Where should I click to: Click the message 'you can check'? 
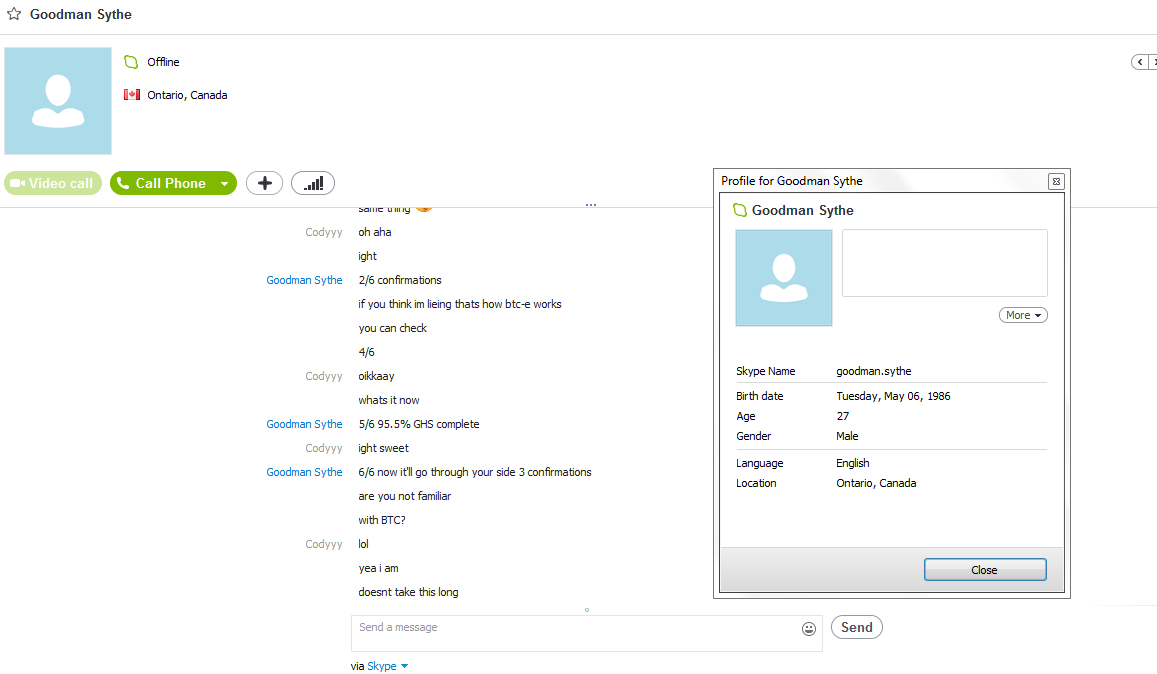(x=393, y=329)
